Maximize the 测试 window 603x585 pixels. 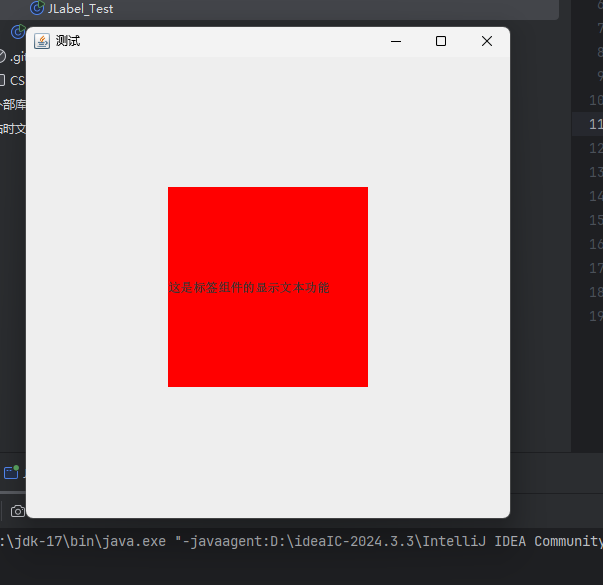441,41
